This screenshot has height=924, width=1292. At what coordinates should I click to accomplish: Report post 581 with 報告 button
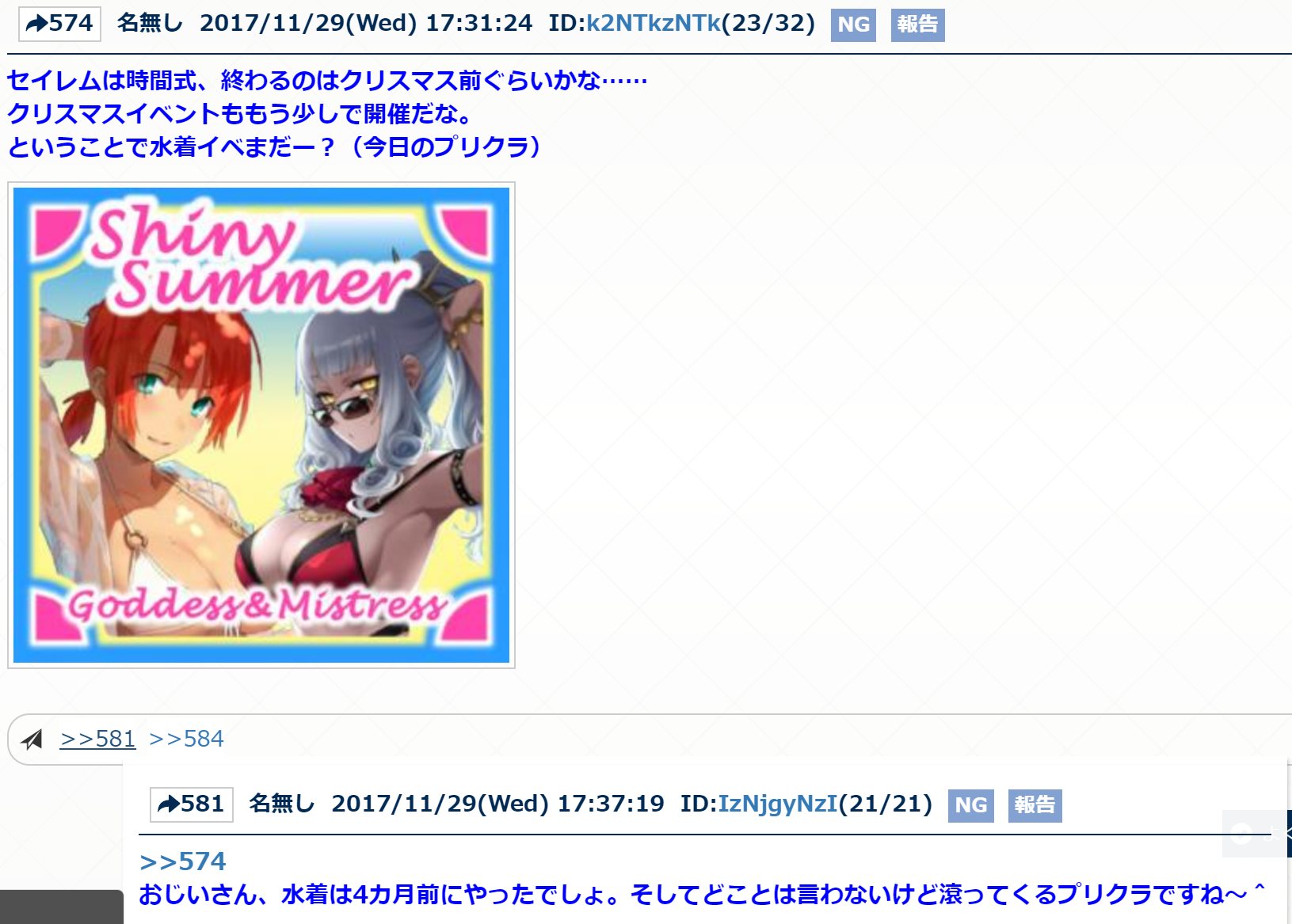coord(1035,805)
